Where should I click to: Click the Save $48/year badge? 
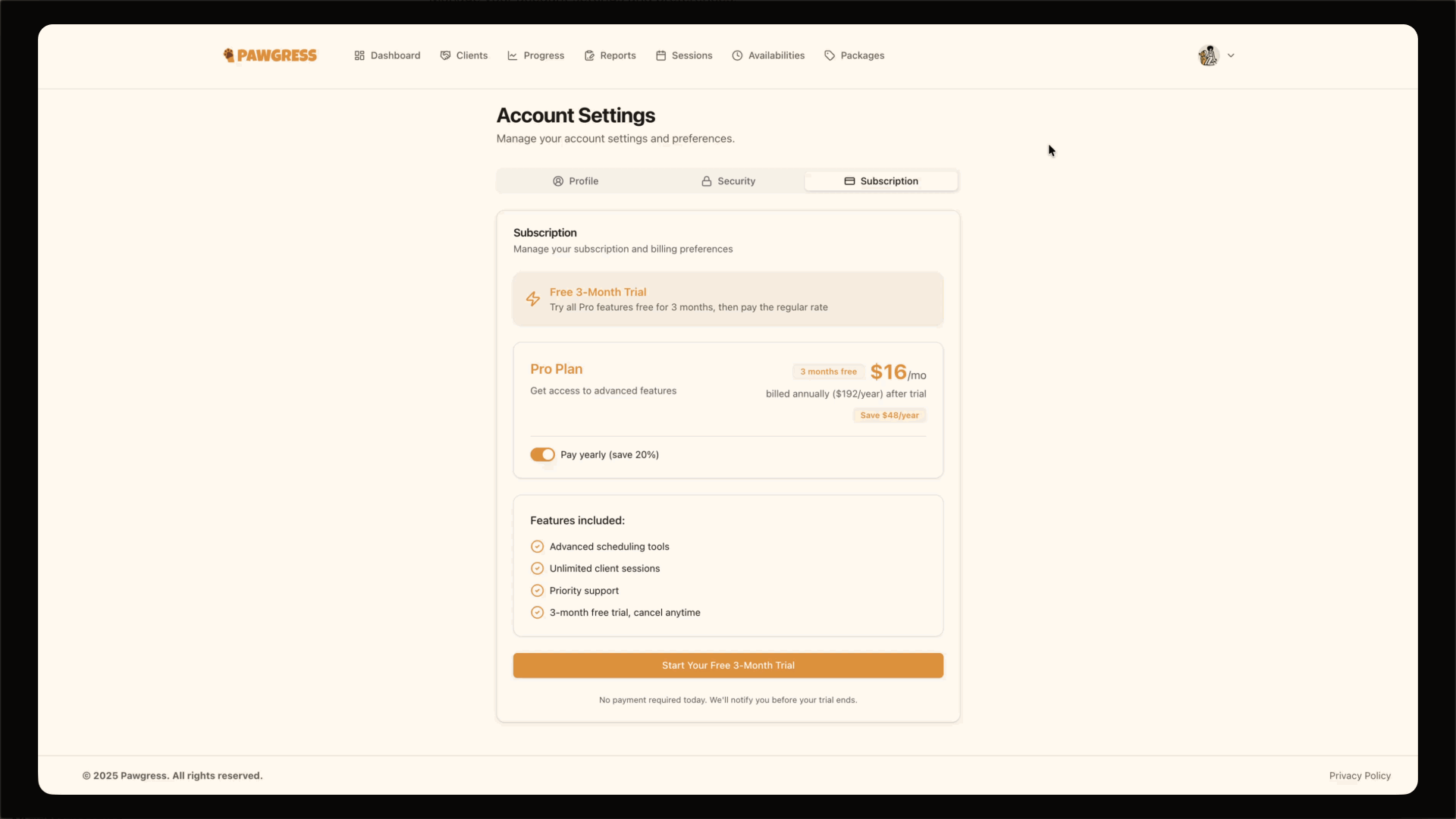889,415
